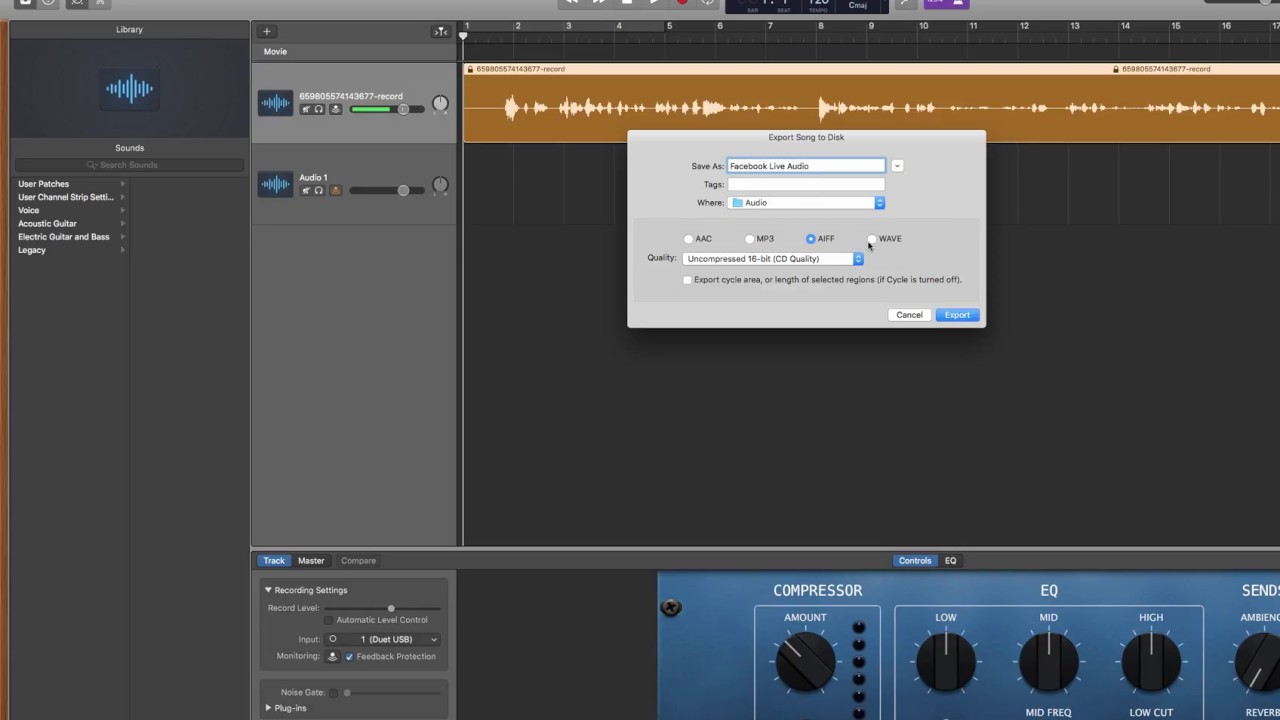Viewport: 1280px width, 720px height.
Task: Open the Where folder dropdown
Action: point(807,203)
